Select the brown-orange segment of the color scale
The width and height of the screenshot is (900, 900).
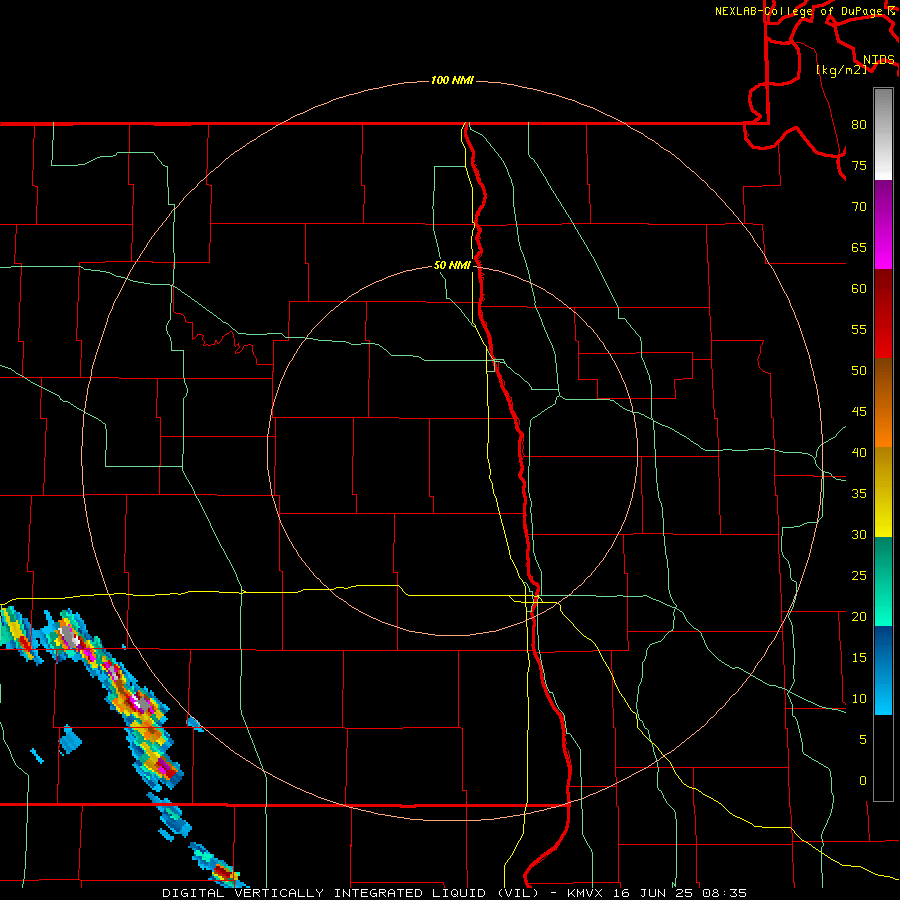tap(883, 403)
